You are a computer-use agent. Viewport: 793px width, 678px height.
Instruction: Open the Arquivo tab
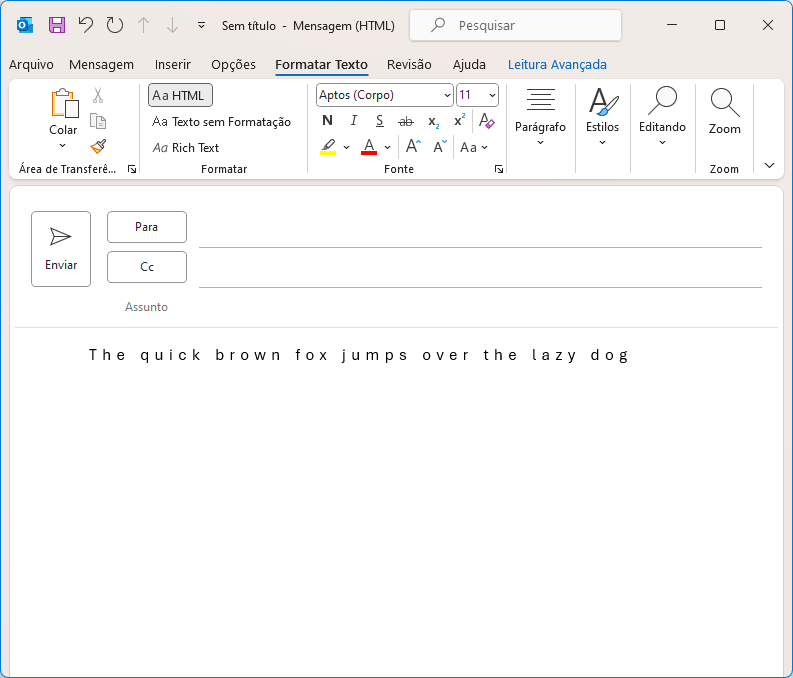click(31, 65)
